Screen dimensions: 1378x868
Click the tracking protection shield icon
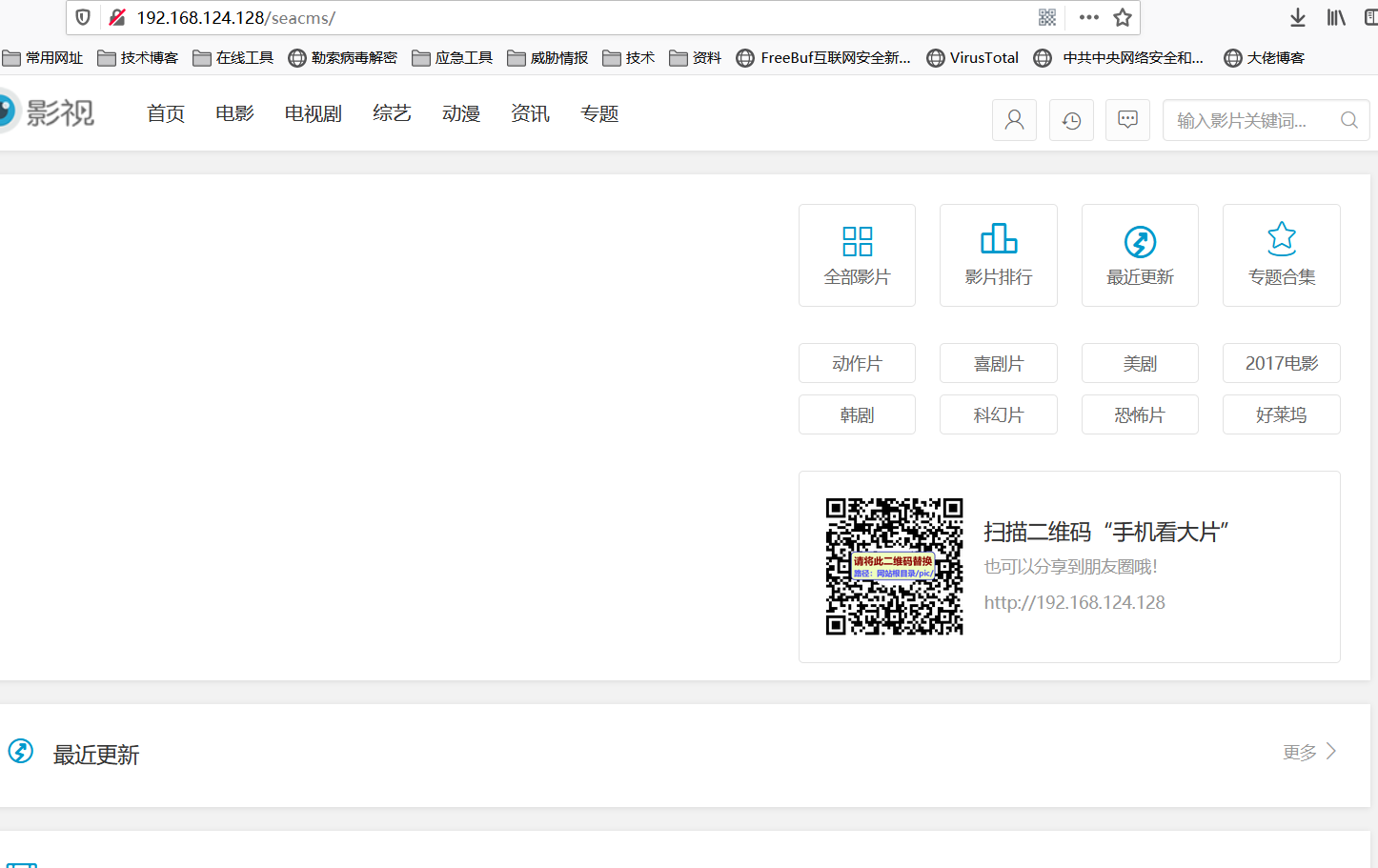[83, 17]
